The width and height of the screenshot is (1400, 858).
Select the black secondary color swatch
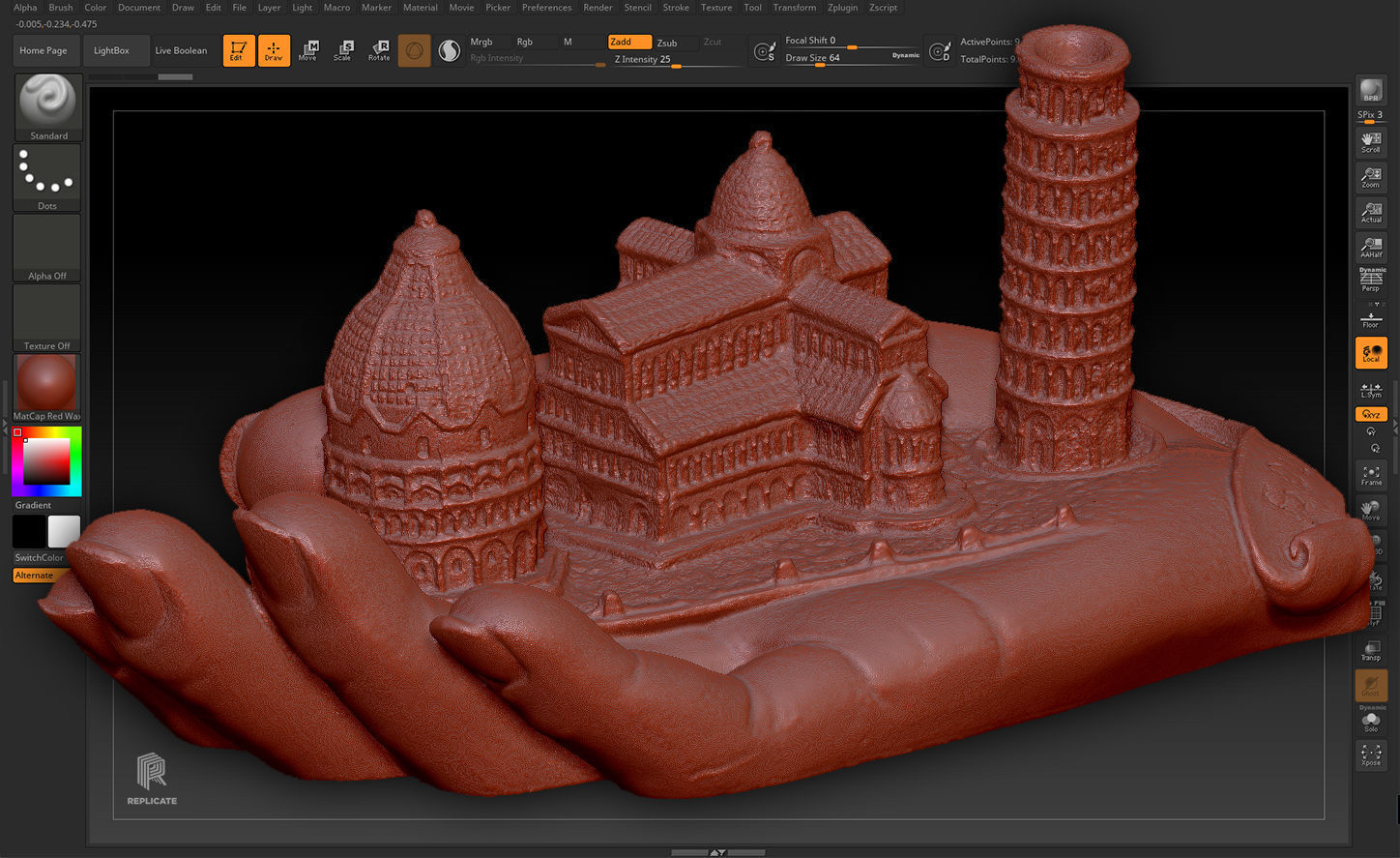29,532
